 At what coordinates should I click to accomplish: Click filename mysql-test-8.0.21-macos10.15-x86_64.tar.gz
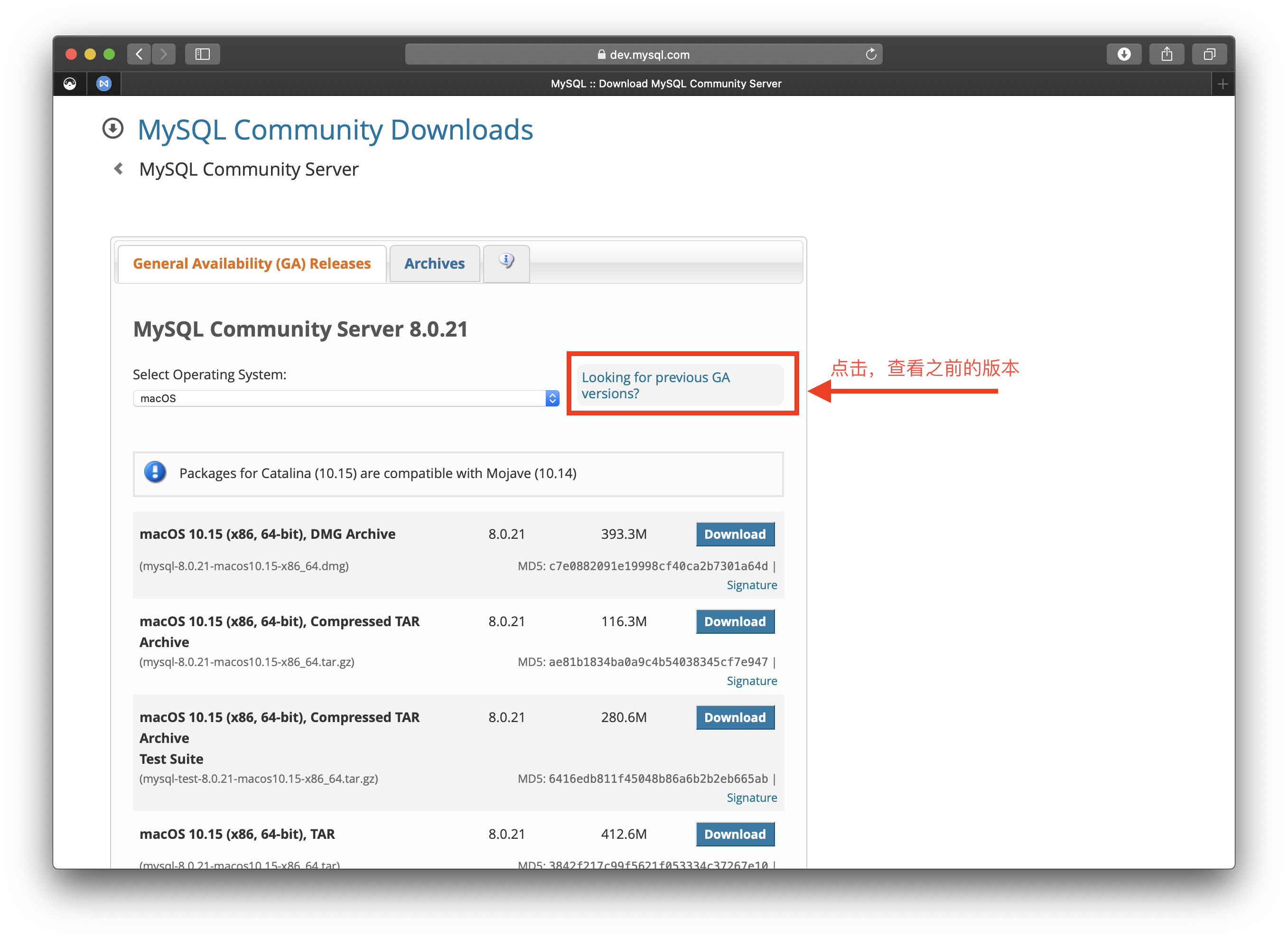[259, 779]
